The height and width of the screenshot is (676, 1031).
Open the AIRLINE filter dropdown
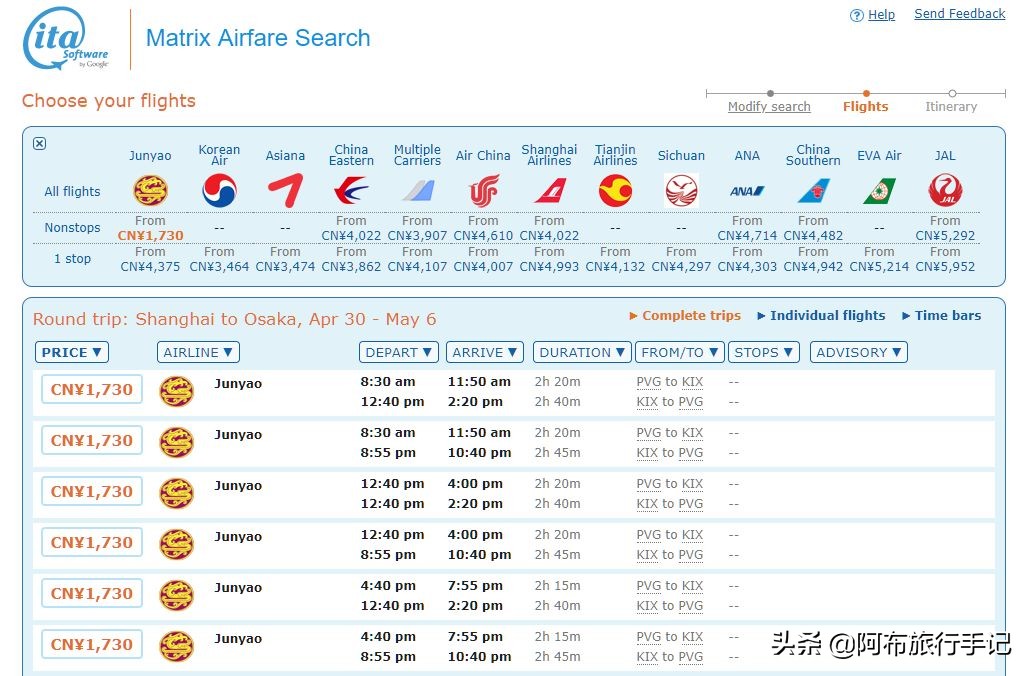(198, 352)
